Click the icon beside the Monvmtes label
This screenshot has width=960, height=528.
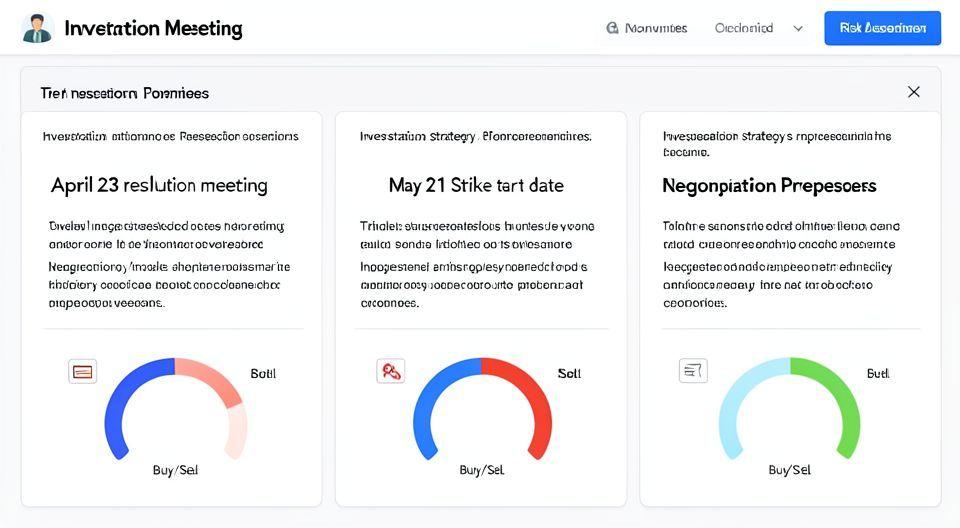612,28
